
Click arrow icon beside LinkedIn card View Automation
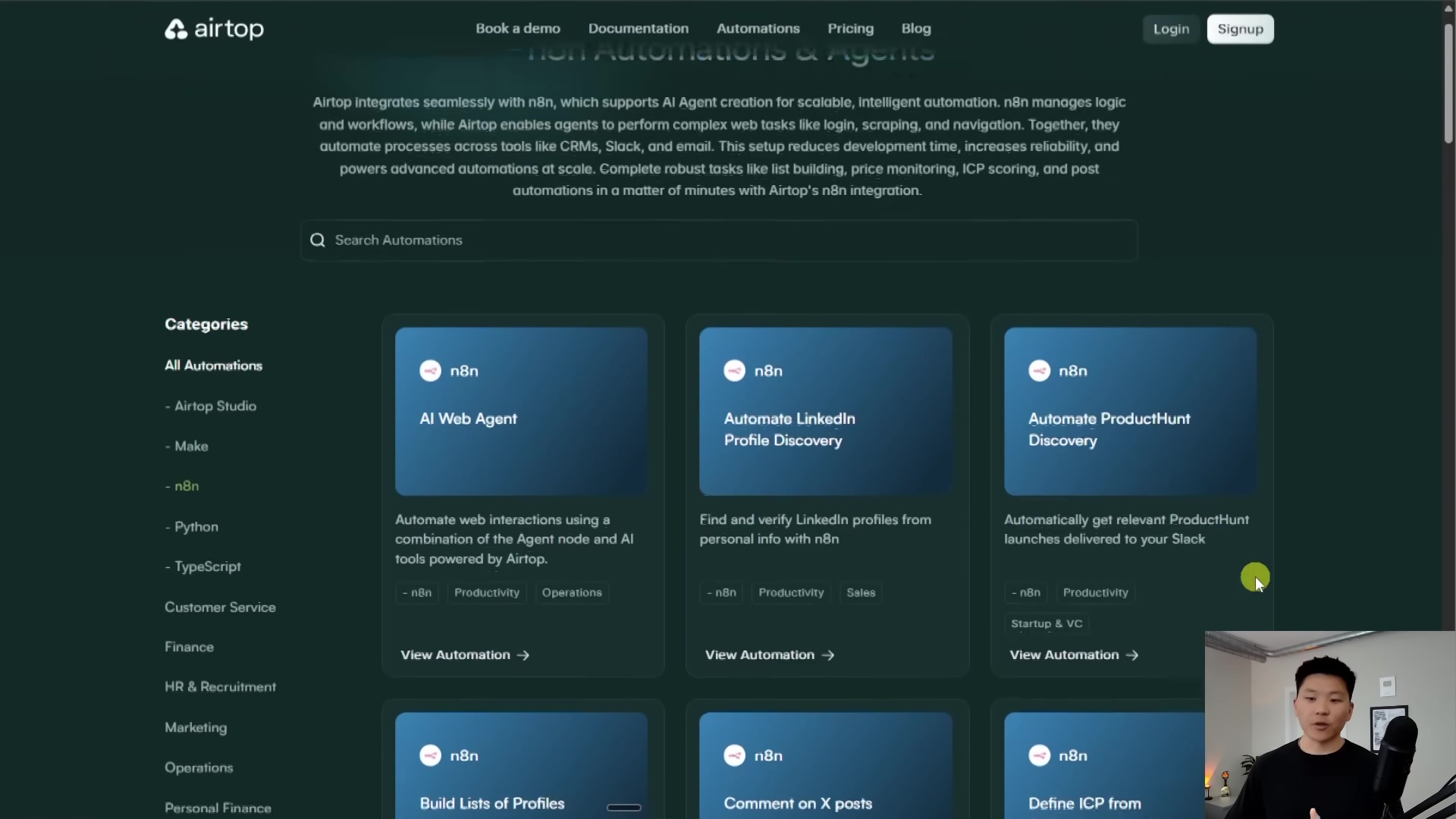pos(828,655)
